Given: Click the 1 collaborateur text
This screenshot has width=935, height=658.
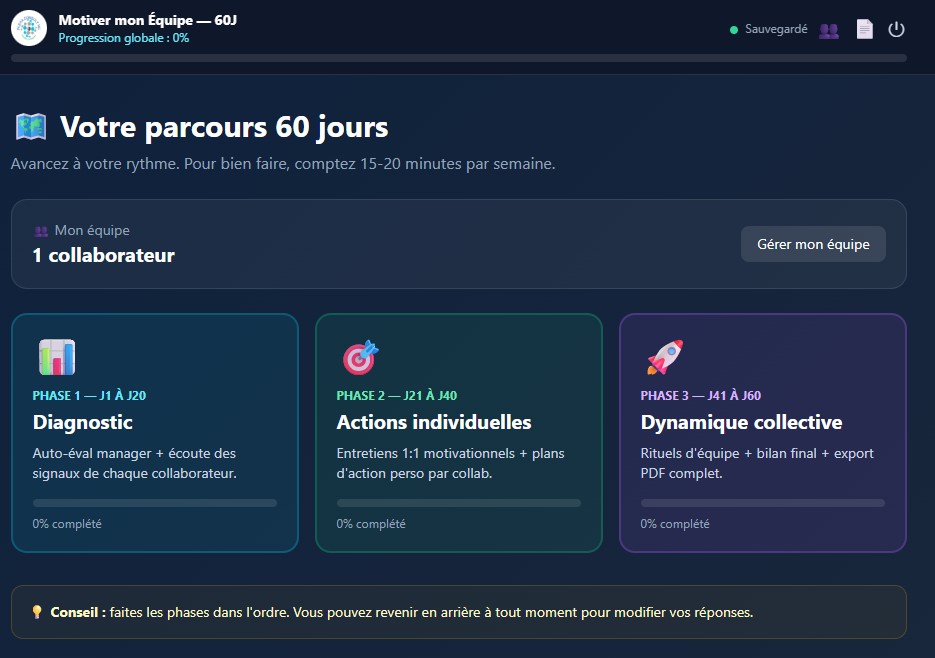Looking at the screenshot, I should [x=104, y=255].
